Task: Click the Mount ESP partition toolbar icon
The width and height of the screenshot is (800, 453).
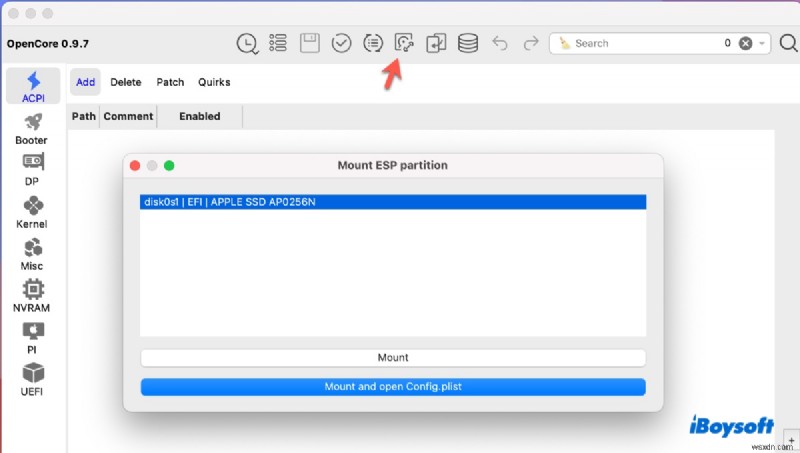Action: pyautogui.click(x=404, y=43)
